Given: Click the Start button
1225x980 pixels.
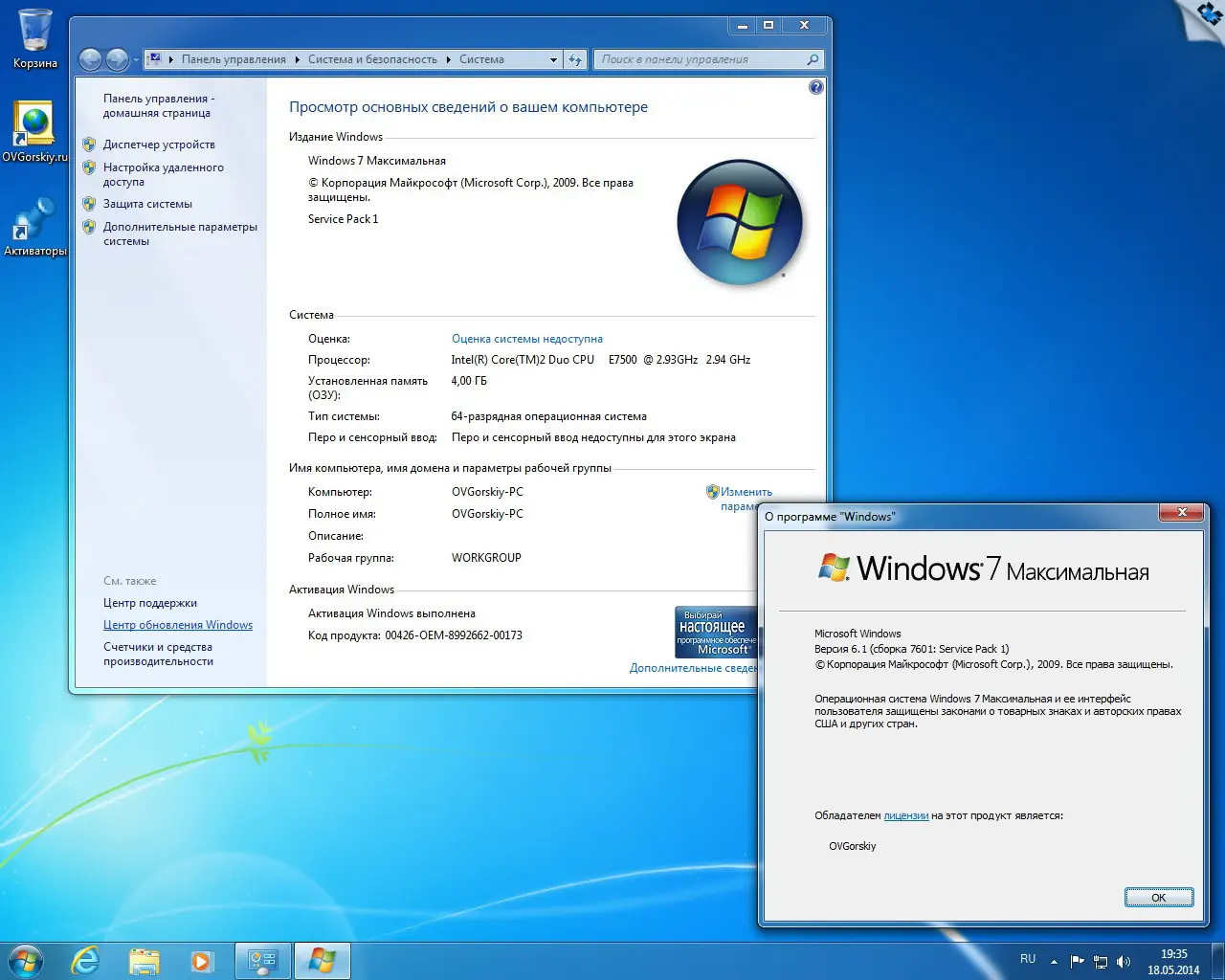Looking at the screenshot, I should [24, 960].
